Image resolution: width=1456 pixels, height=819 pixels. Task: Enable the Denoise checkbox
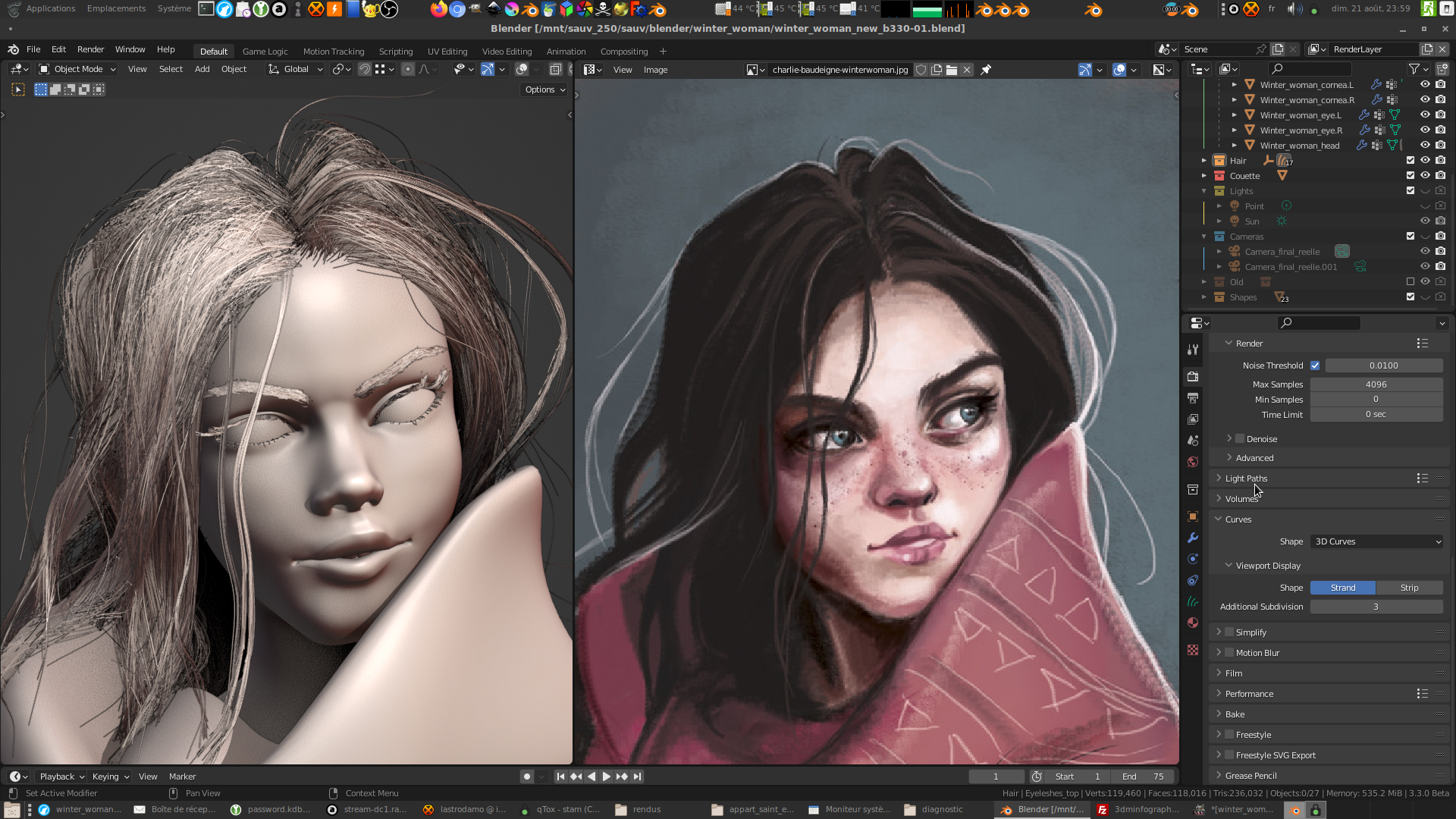click(x=1240, y=439)
